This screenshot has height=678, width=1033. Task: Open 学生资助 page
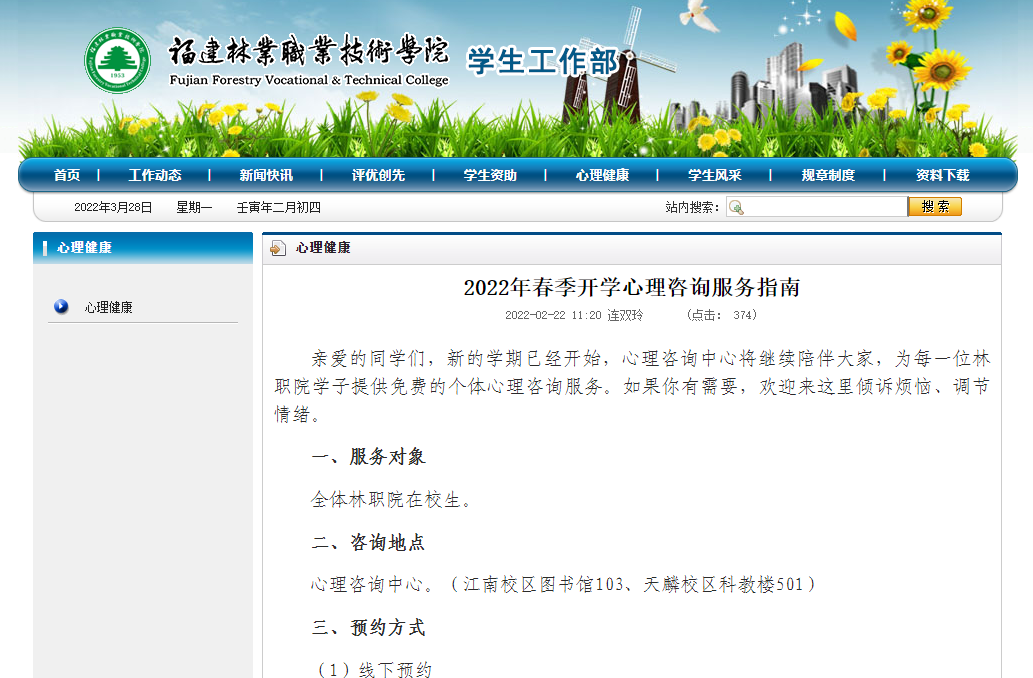tap(490, 175)
